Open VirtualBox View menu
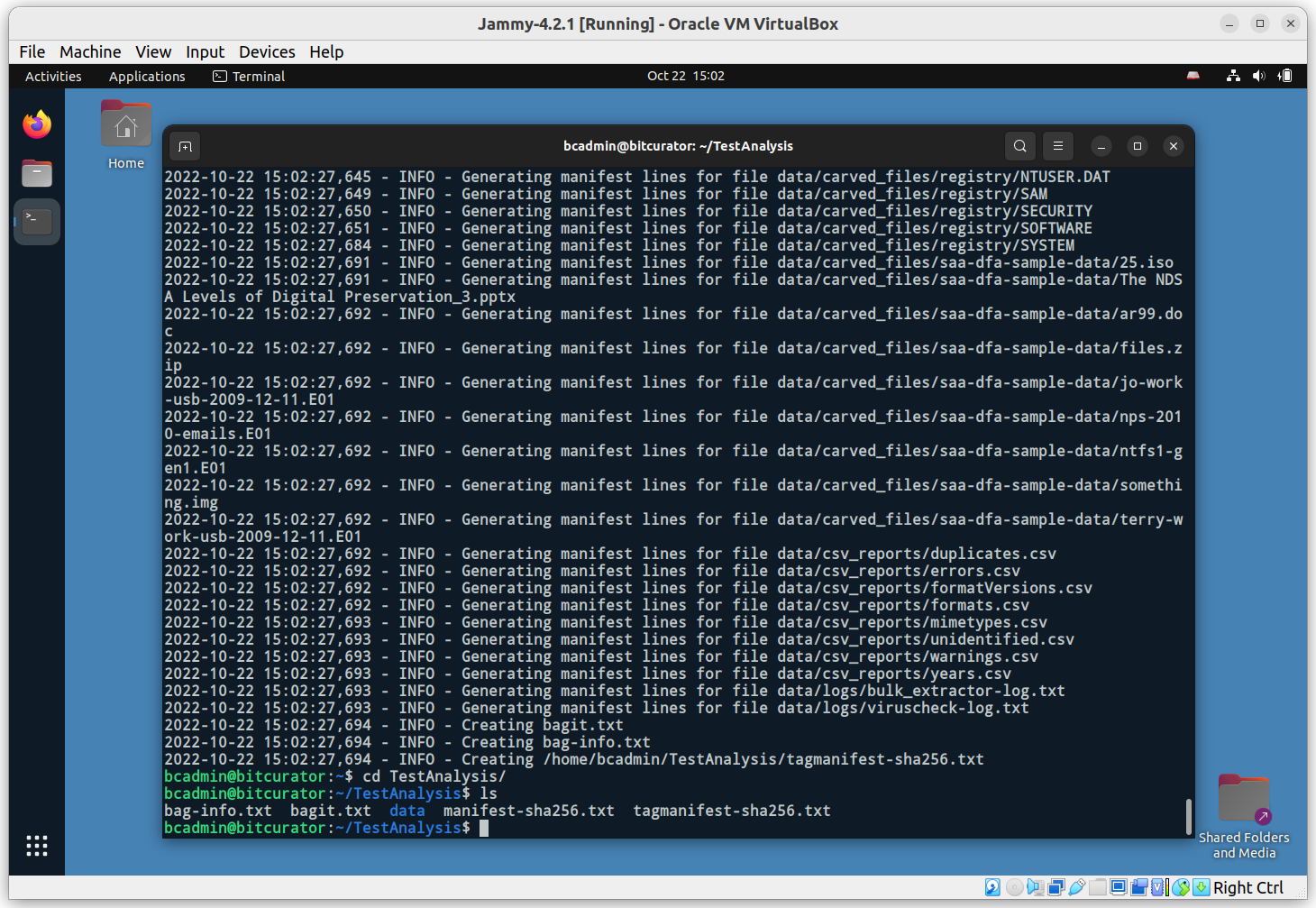The image size is (1316, 908). tap(153, 51)
